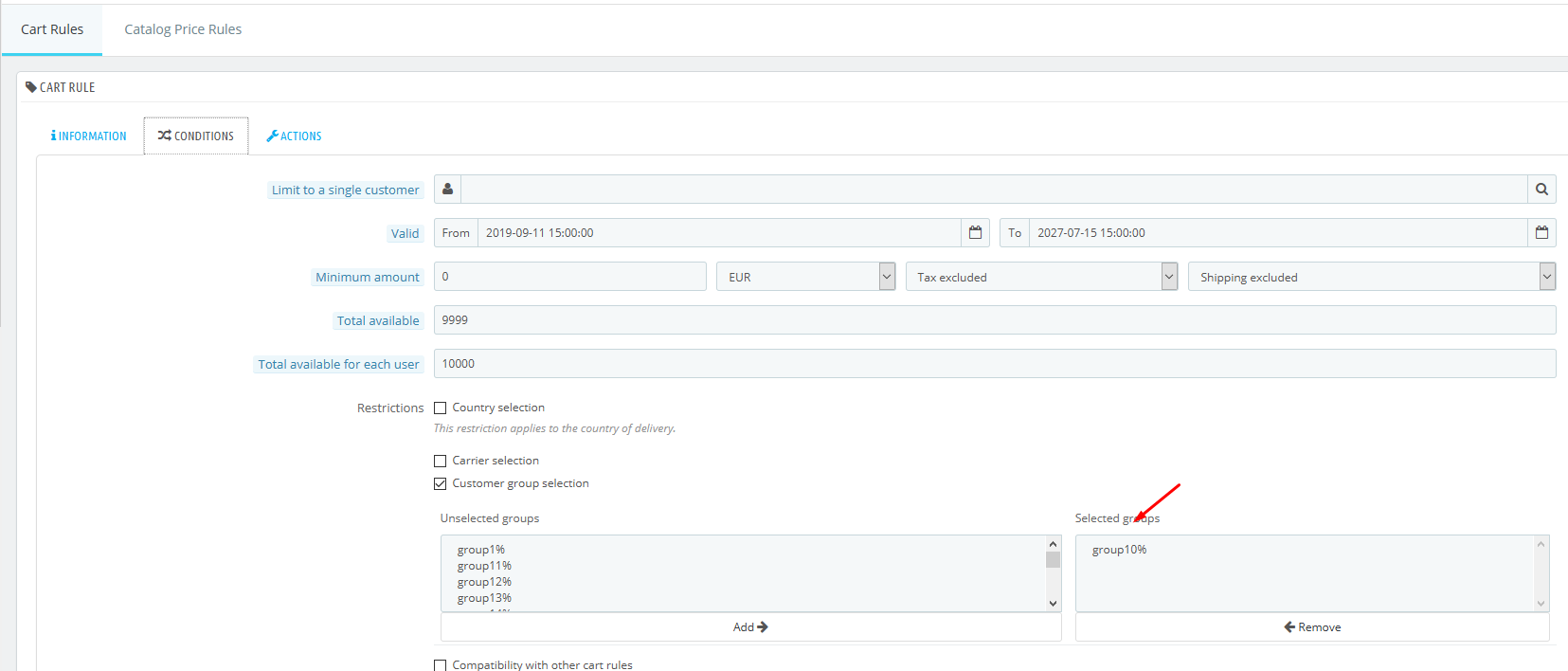Click the Total available for each user label
The width and height of the screenshot is (1568, 671).
coord(338,365)
